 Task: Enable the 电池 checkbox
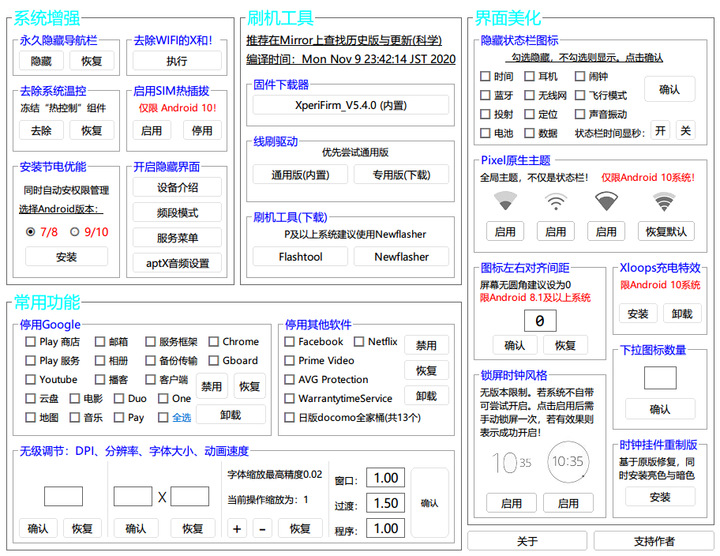click(485, 133)
